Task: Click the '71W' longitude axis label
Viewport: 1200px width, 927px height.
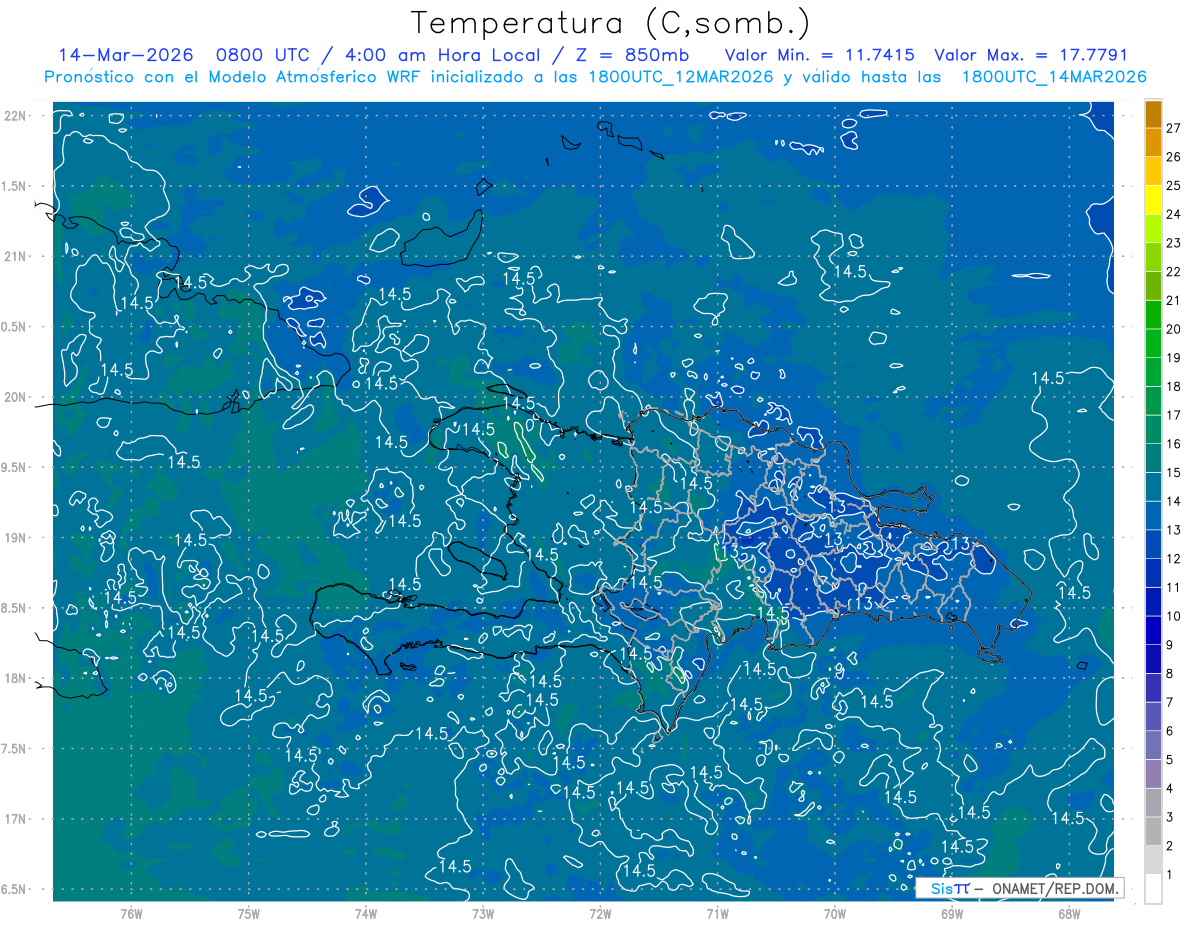Action: (717, 913)
